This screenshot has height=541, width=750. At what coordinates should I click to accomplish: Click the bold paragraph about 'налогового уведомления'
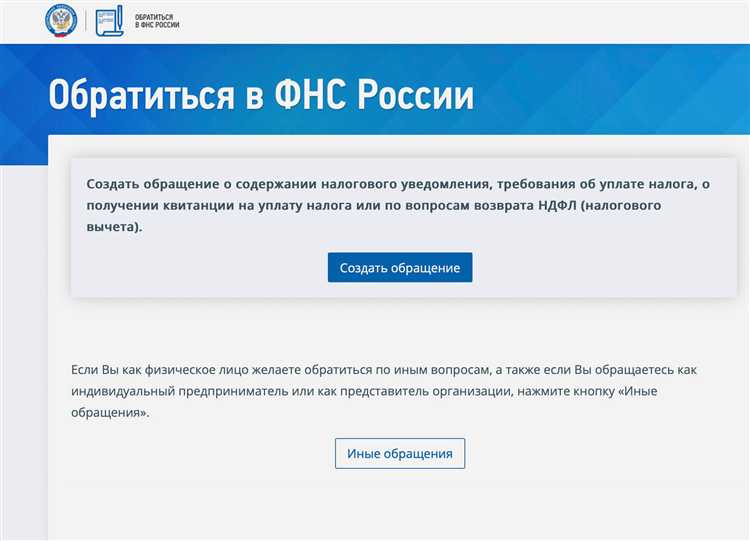(x=398, y=205)
